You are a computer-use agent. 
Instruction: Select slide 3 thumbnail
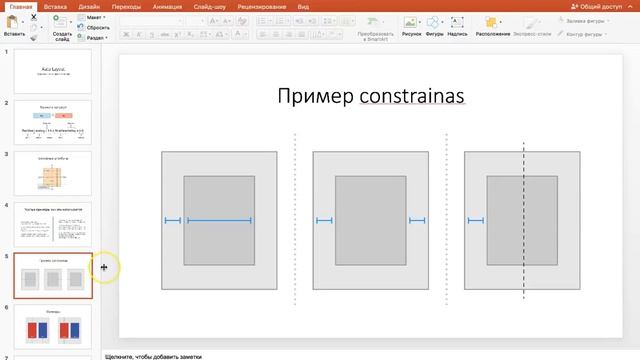click(53, 173)
